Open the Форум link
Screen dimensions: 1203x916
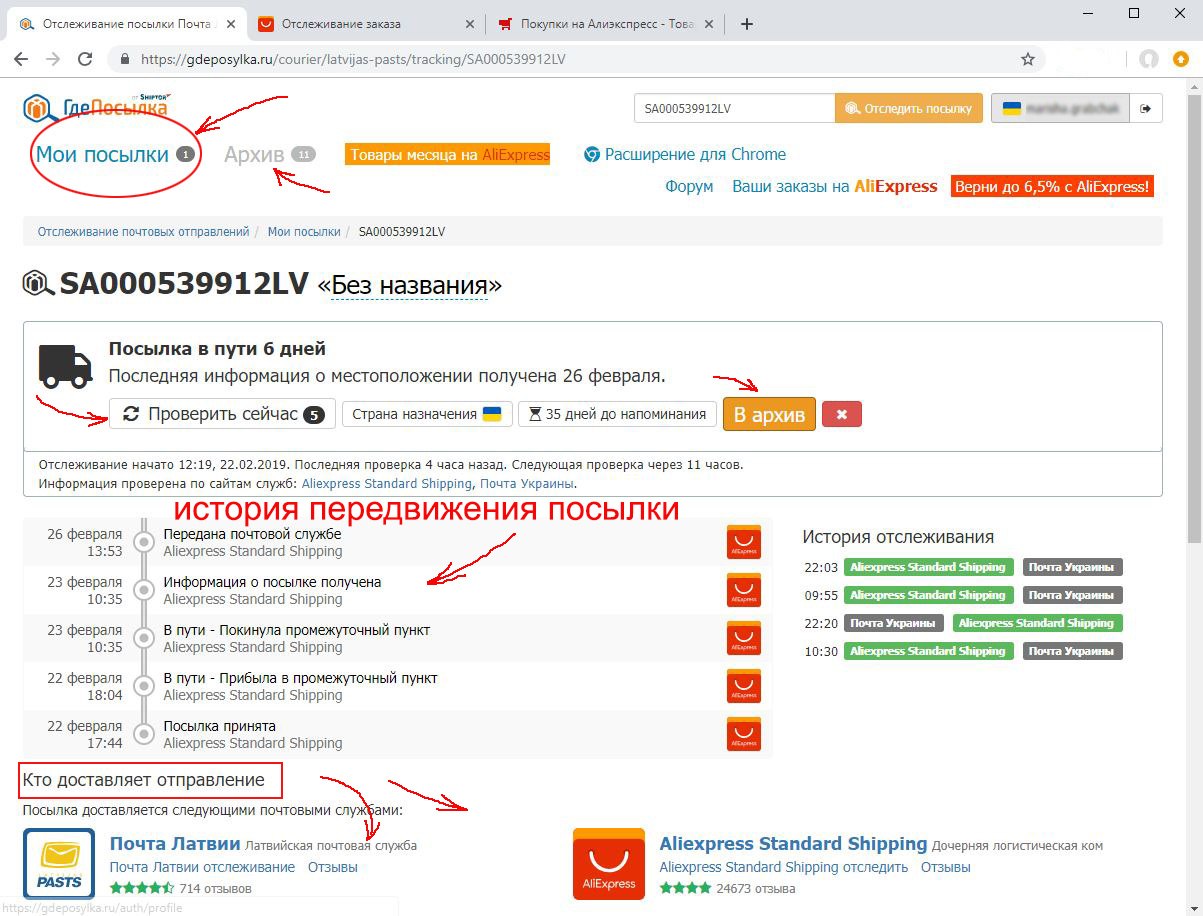point(689,186)
